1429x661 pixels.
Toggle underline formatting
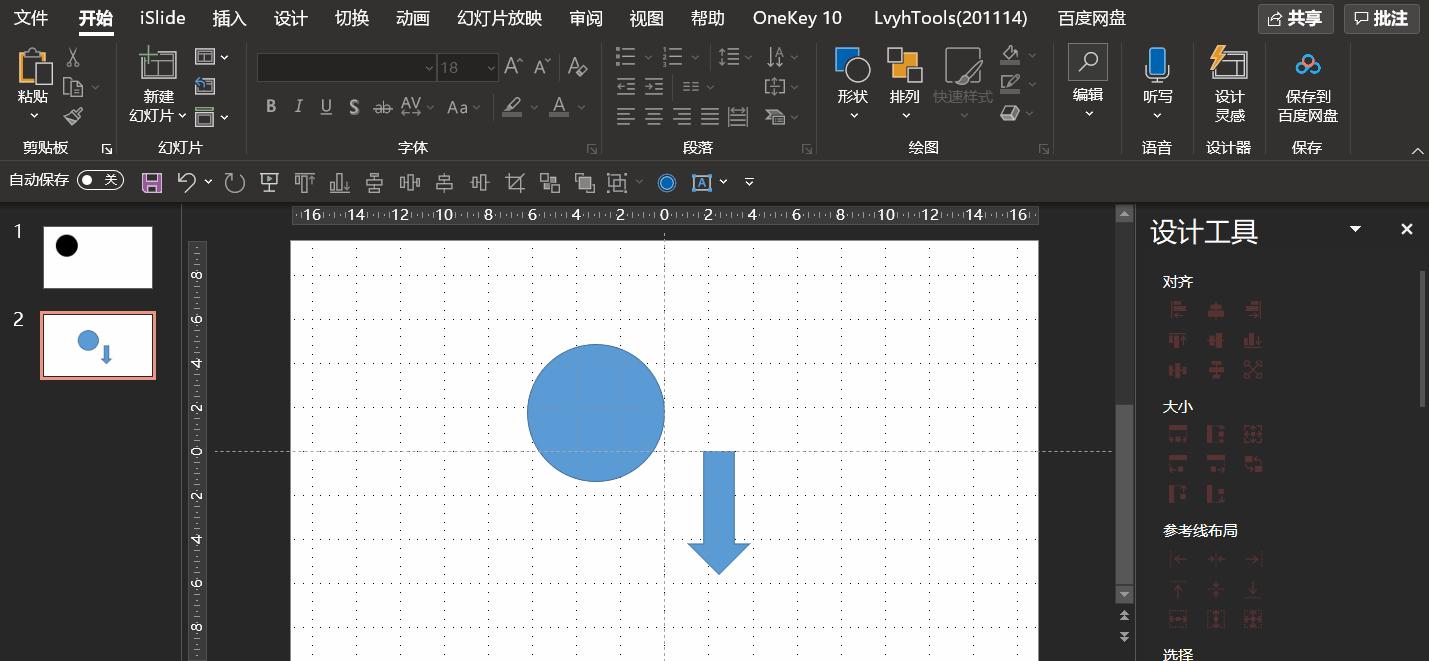326,106
